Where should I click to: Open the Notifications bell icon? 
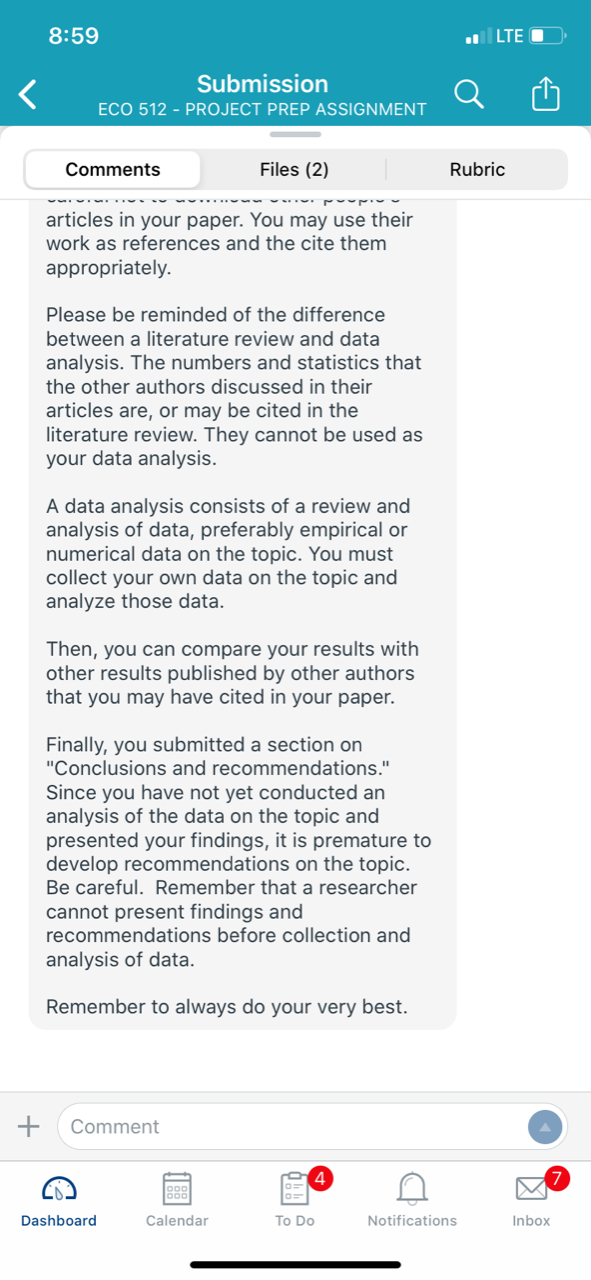[412, 1188]
